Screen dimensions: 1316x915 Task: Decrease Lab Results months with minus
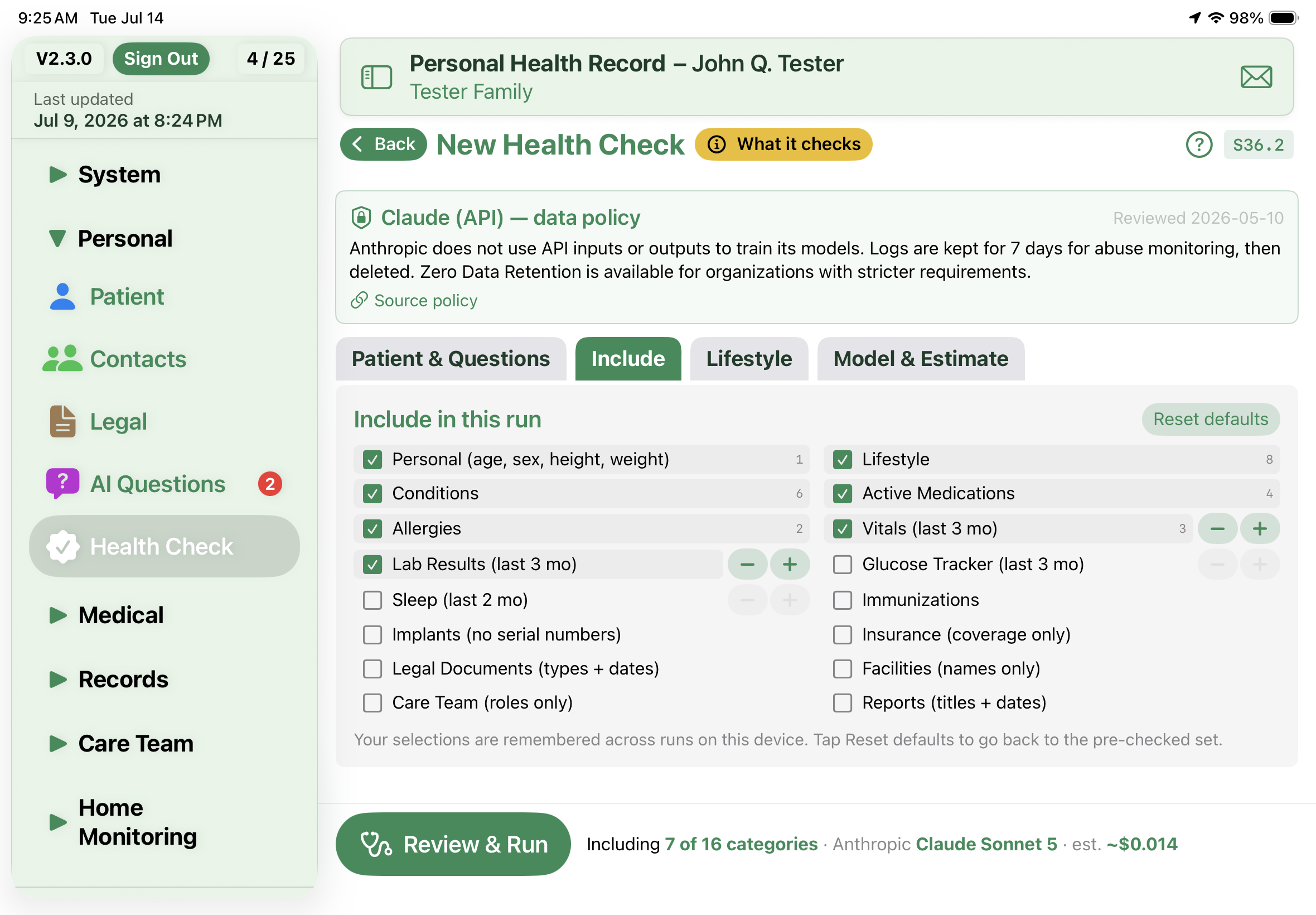[747, 564]
